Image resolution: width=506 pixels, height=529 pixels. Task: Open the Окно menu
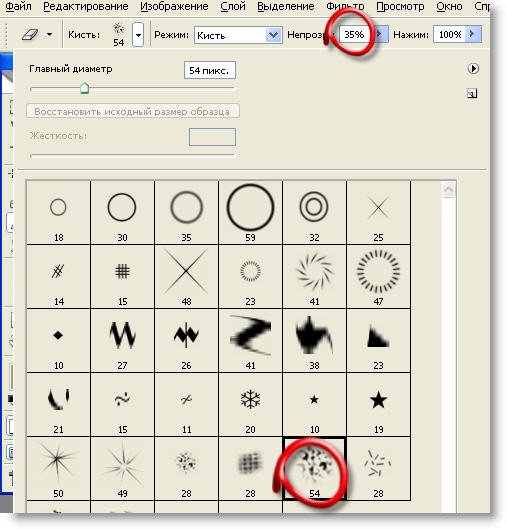pos(449,6)
